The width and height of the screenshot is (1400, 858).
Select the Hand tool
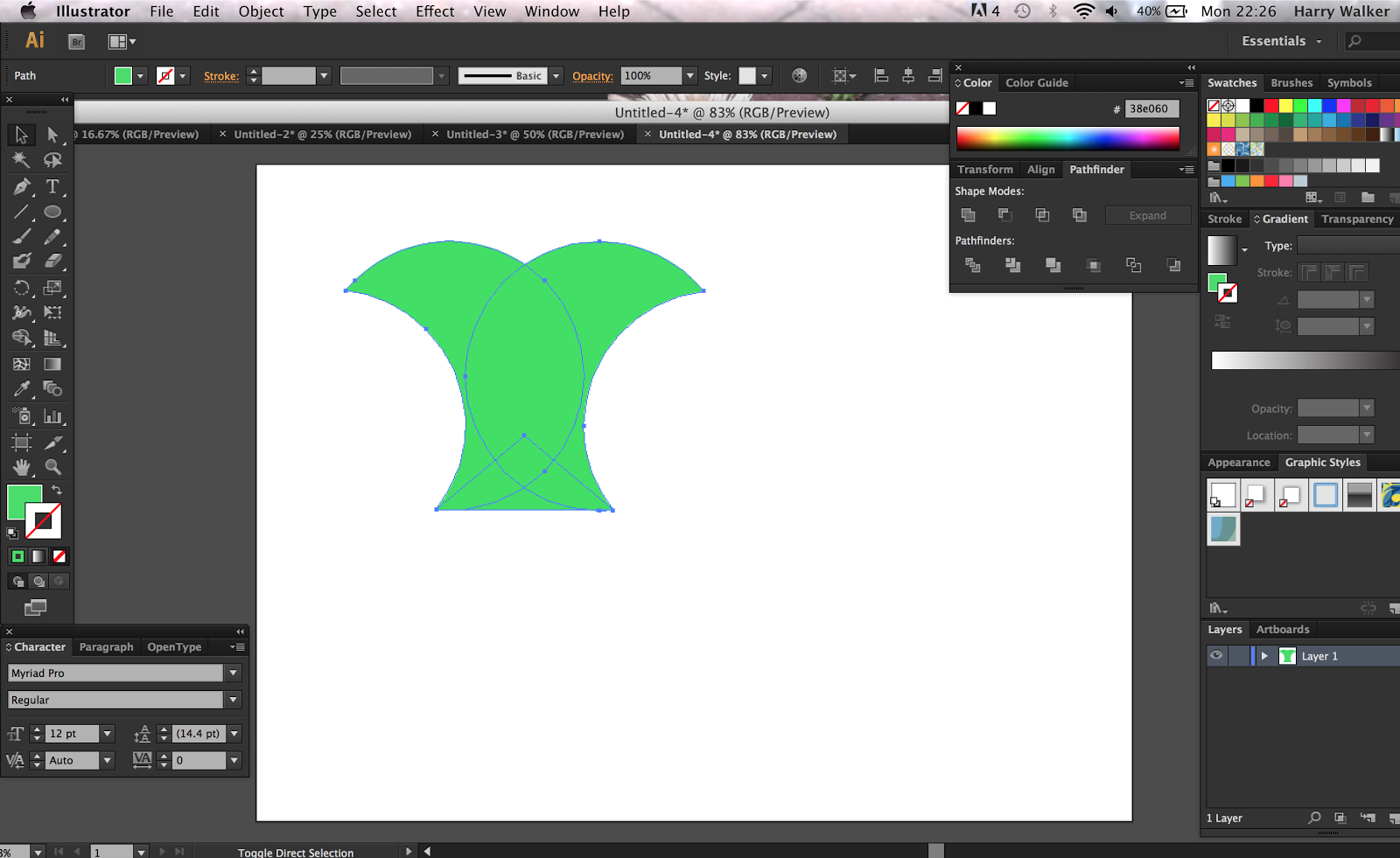click(x=22, y=467)
